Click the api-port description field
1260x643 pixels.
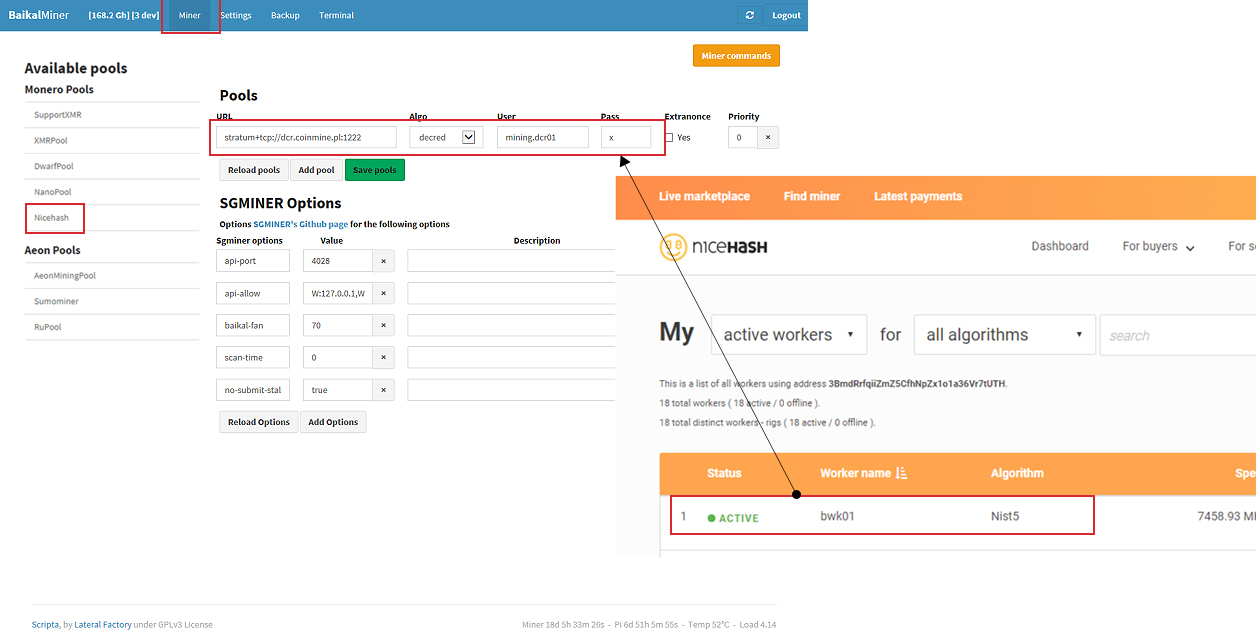[511, 261]
